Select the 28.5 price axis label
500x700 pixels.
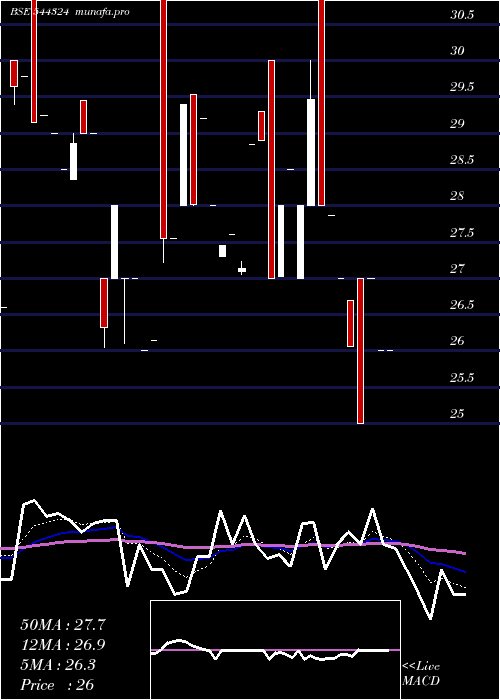[462, 160]
